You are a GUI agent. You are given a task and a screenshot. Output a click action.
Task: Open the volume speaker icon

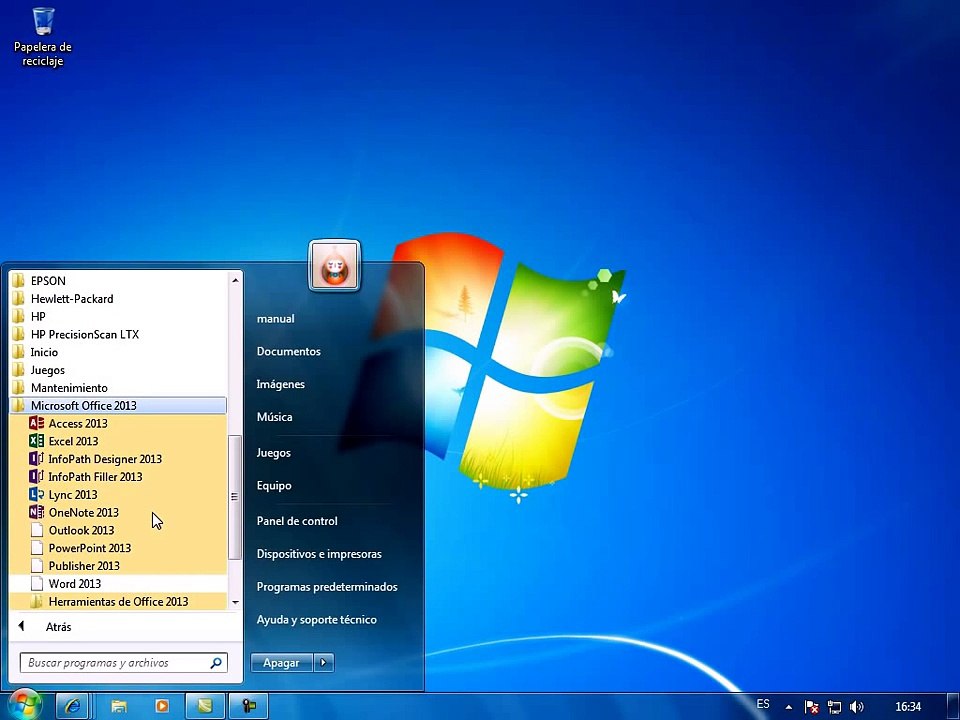coord(857,707)
